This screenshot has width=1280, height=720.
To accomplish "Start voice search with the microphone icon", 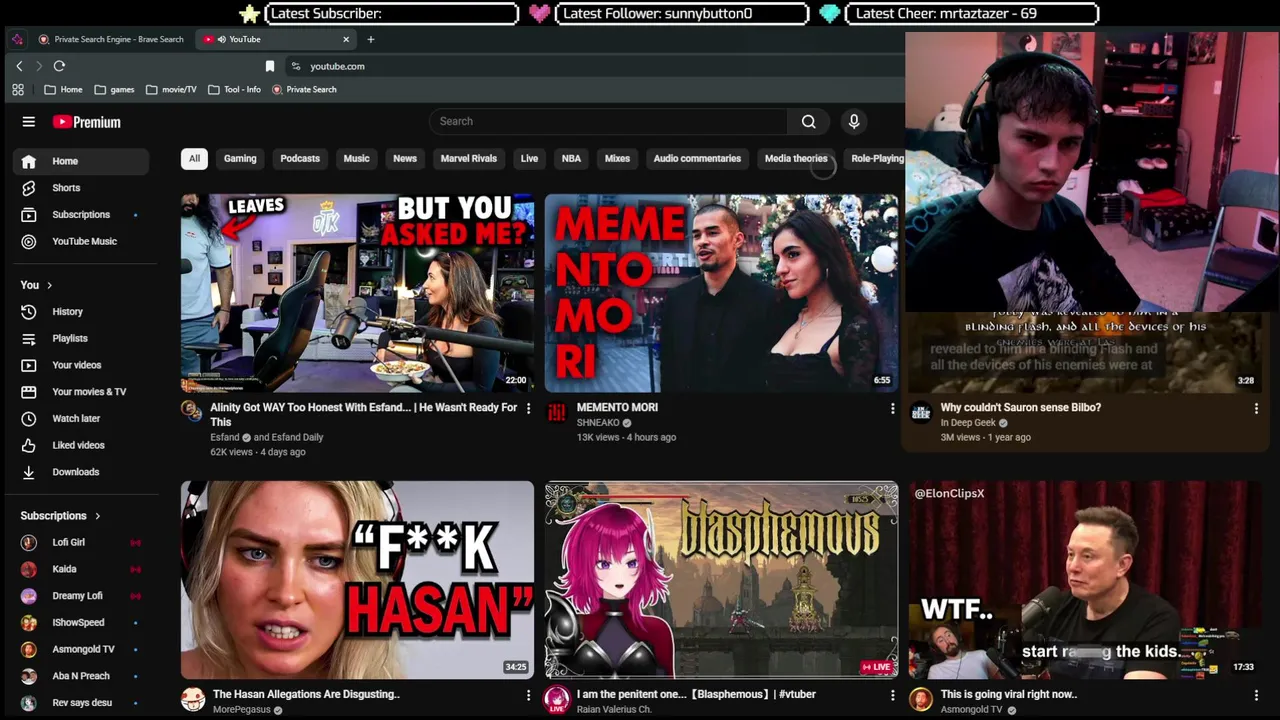I will pos(854,122).
